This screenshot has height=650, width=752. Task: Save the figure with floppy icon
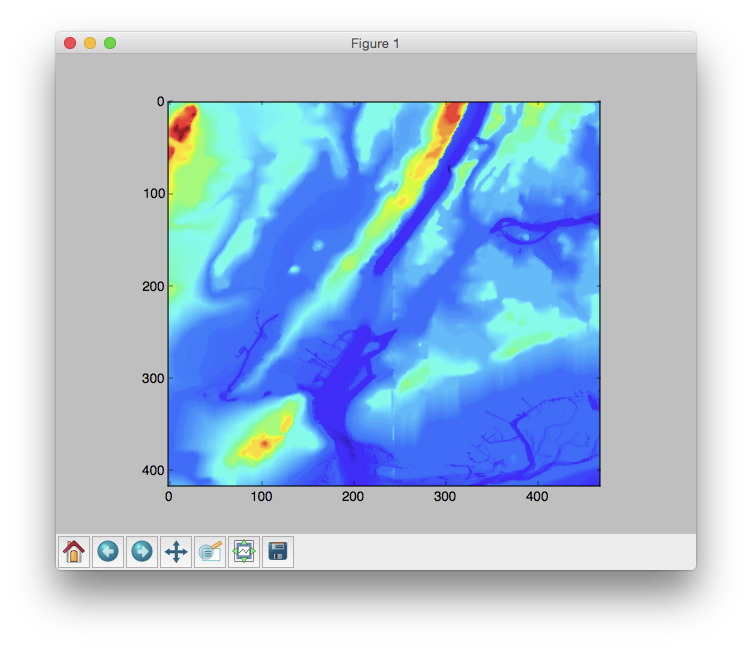(278, 552)
